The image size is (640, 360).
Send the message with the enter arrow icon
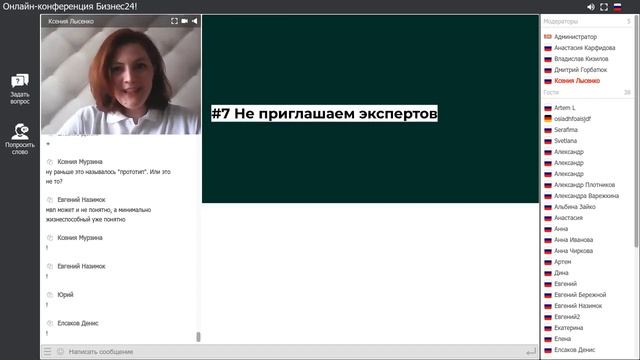point(531,351)
